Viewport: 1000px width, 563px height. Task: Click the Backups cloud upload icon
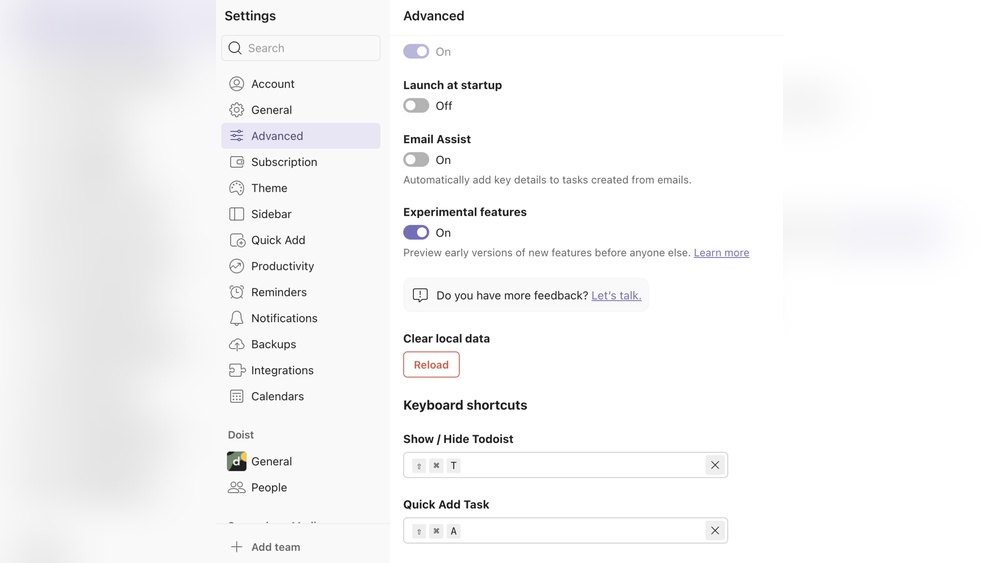pos(237,344)
